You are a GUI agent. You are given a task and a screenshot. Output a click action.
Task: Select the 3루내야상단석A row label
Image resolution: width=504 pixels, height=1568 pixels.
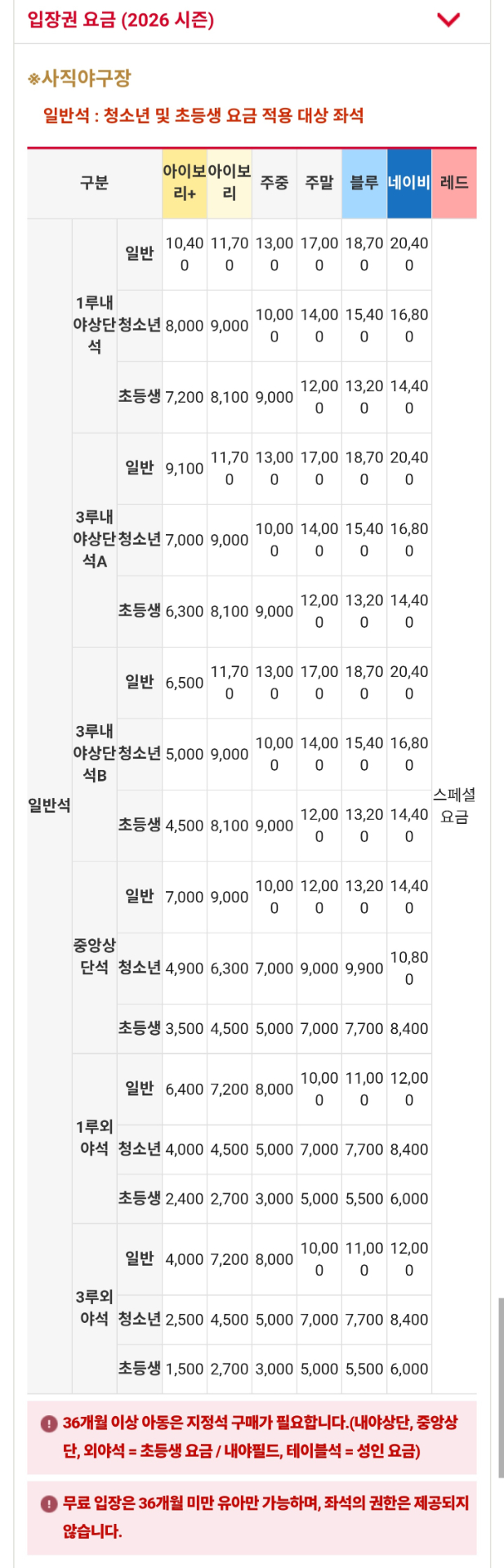[x=95, y=539]
